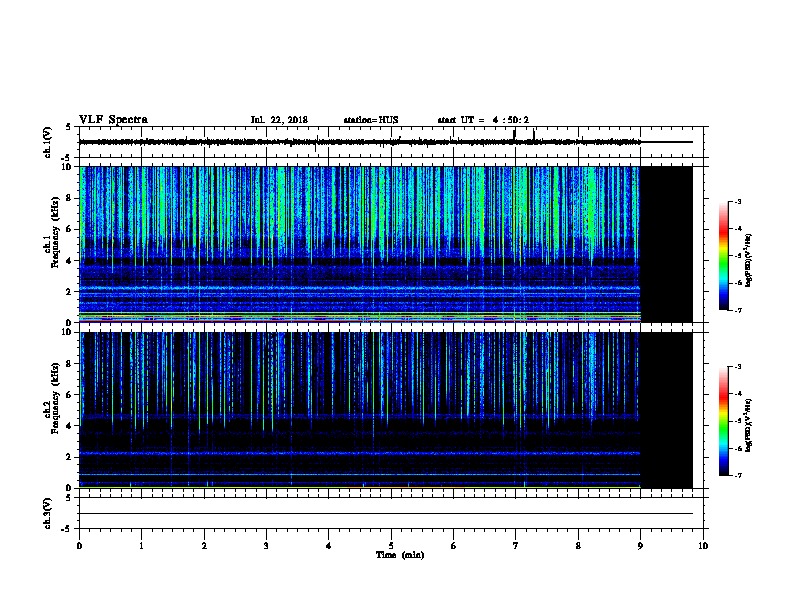The image size is (792, 612).
Task: Click inside the ch.1 spectrogram panel
Action: 386,244
